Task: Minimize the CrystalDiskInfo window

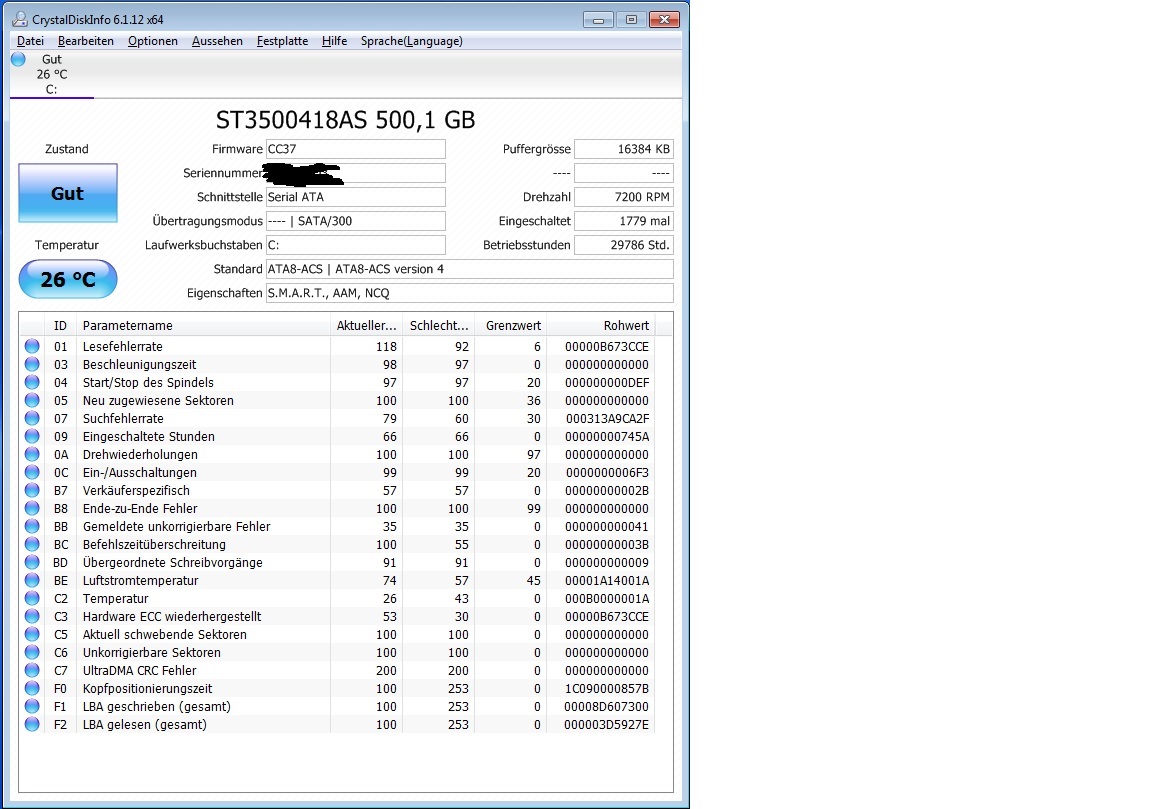Action: click(598, 20)
